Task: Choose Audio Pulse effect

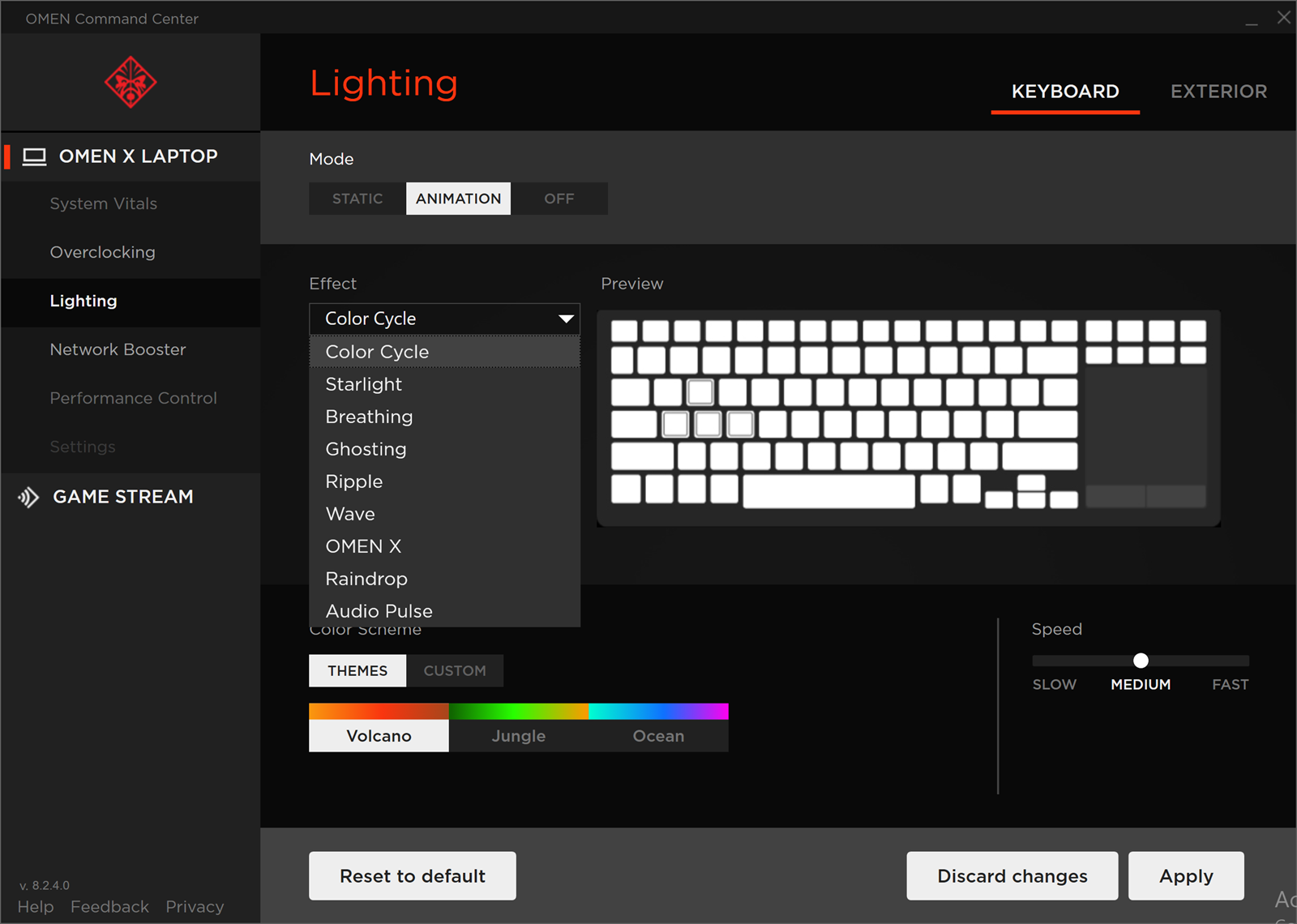Action: pyautogui.click(x=445, y=611)
